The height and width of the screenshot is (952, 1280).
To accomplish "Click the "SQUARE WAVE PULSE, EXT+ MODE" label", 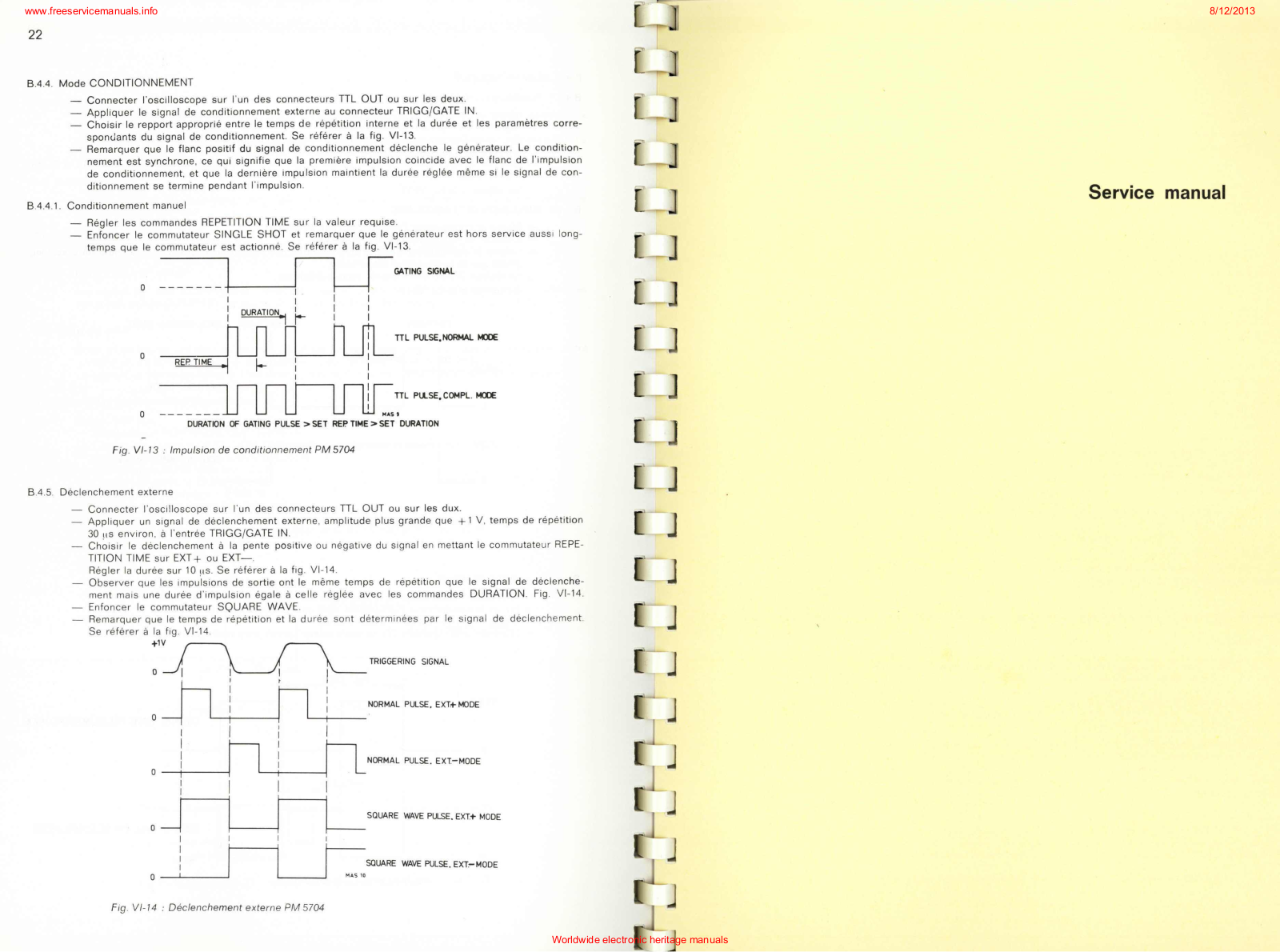I will coord(434,816).
